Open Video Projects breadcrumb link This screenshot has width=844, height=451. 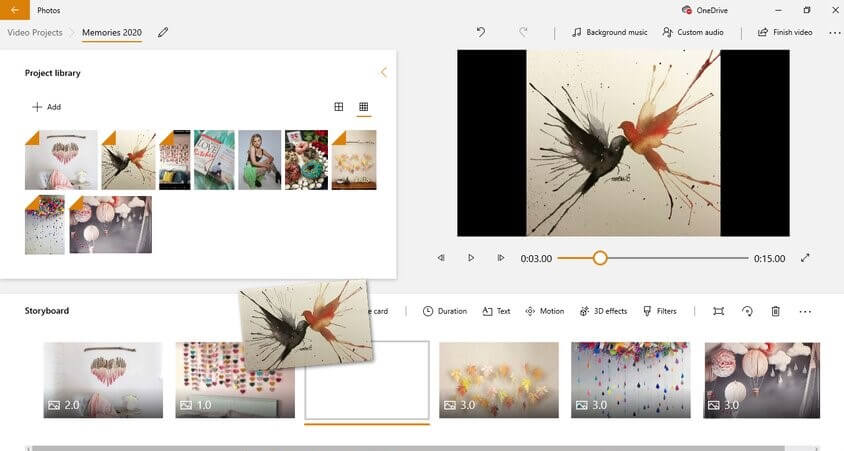click(x=35, y=32)
